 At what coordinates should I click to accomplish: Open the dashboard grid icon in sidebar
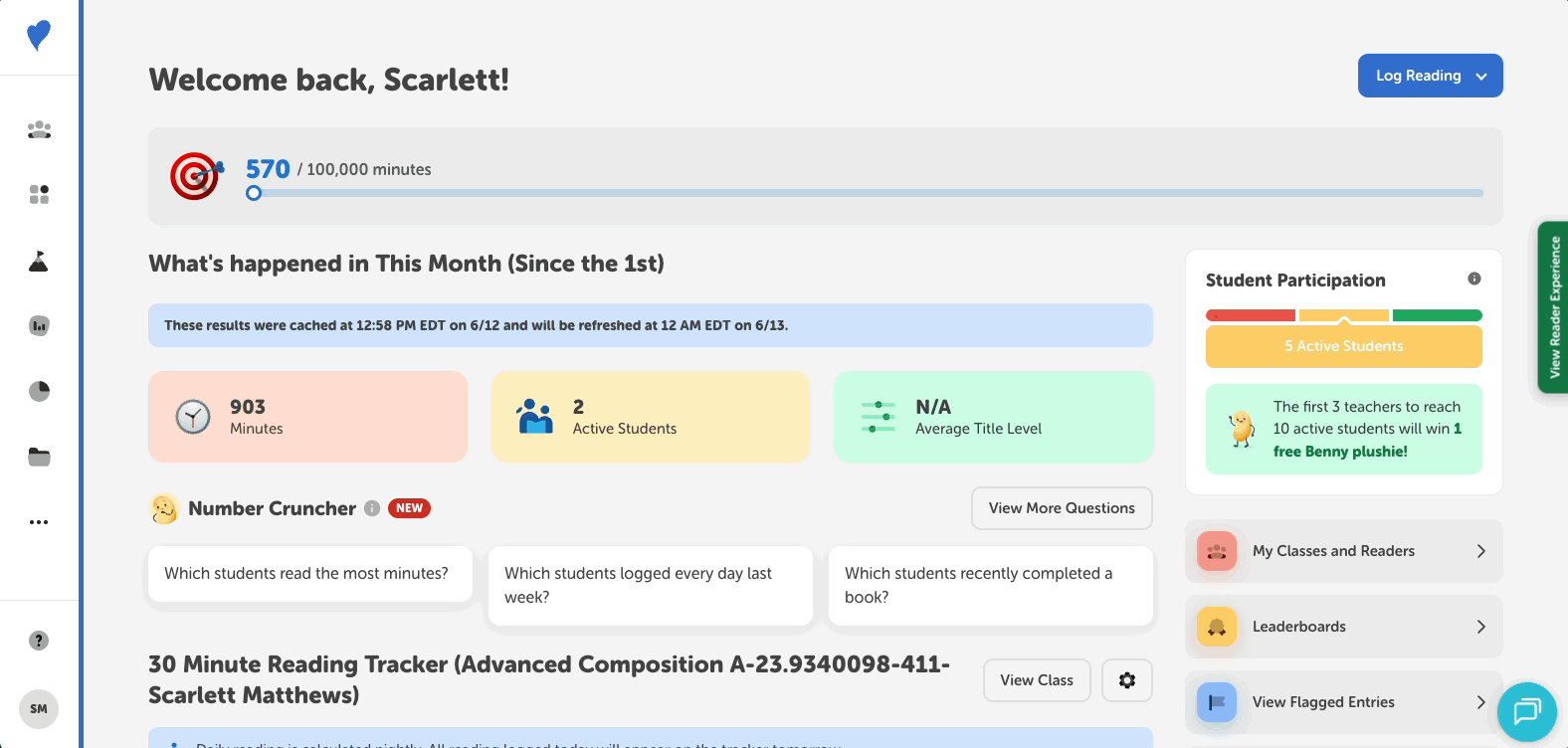click(x=39, y=194)
